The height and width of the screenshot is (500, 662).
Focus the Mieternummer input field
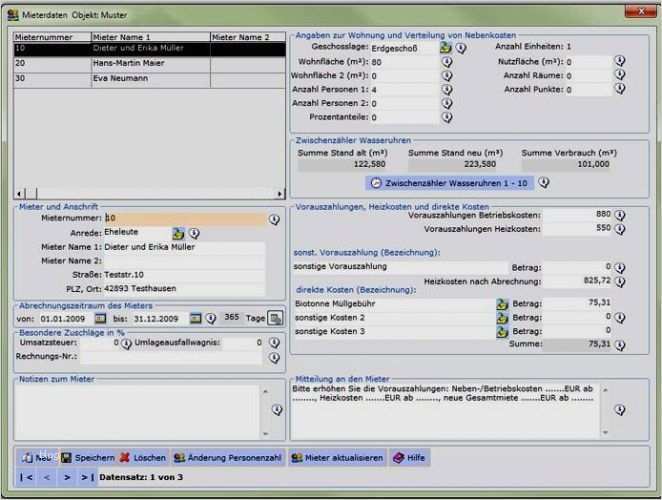[x=185, y=218]
